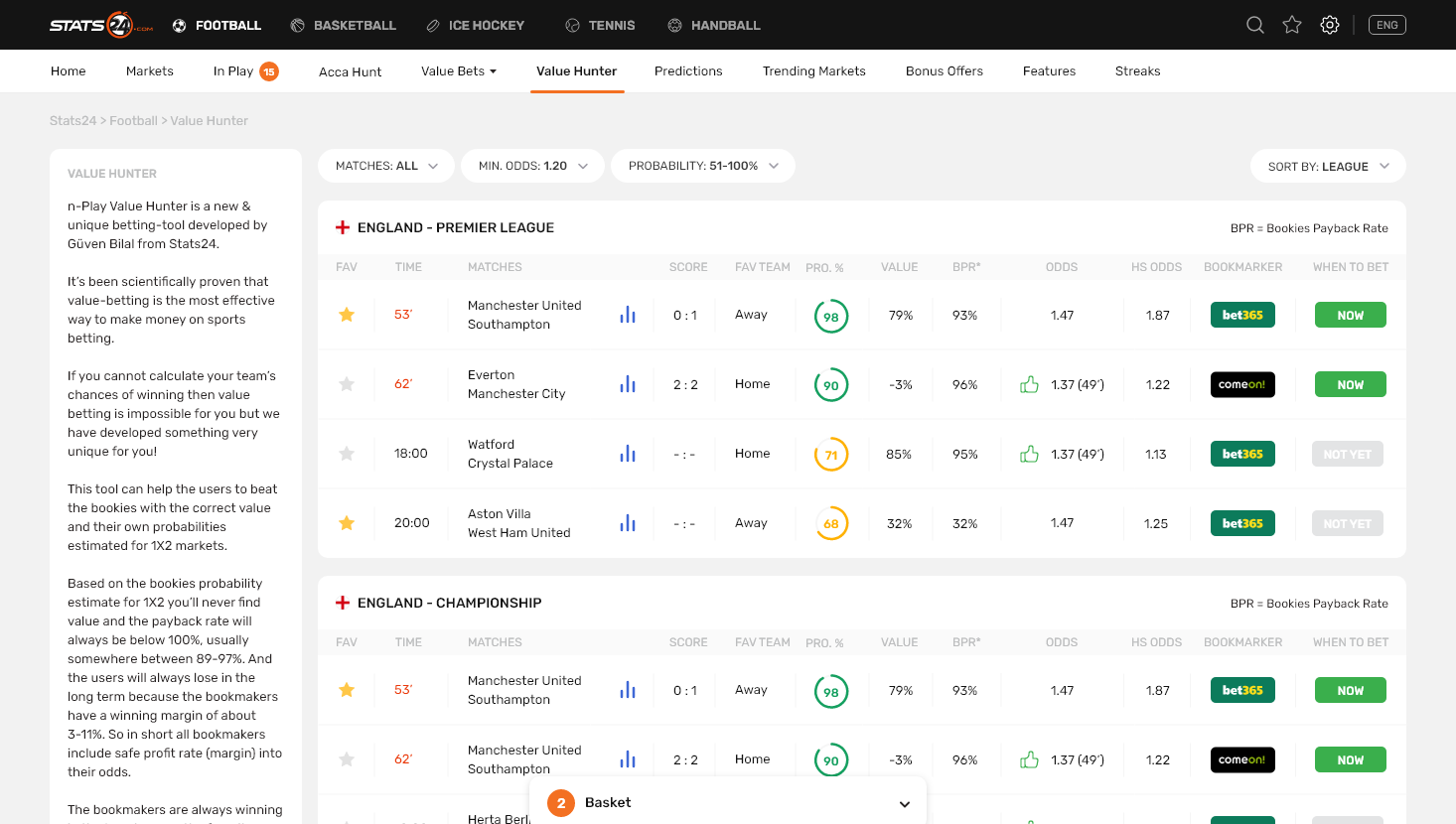The height and width of the screenshot is (824, 1456).
Task: Mark Watford vs Crystal Palace as favorite
Action: click(347, 454)
